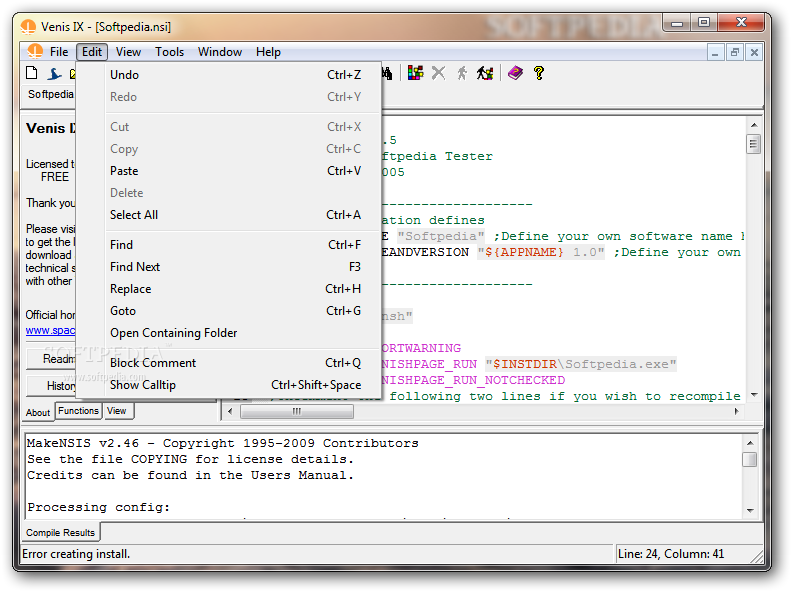Screen dimensions: 792x592
Task: Click the "$INSTDIR\Softpedia.exe" string in code
Action: click(581, 364)
